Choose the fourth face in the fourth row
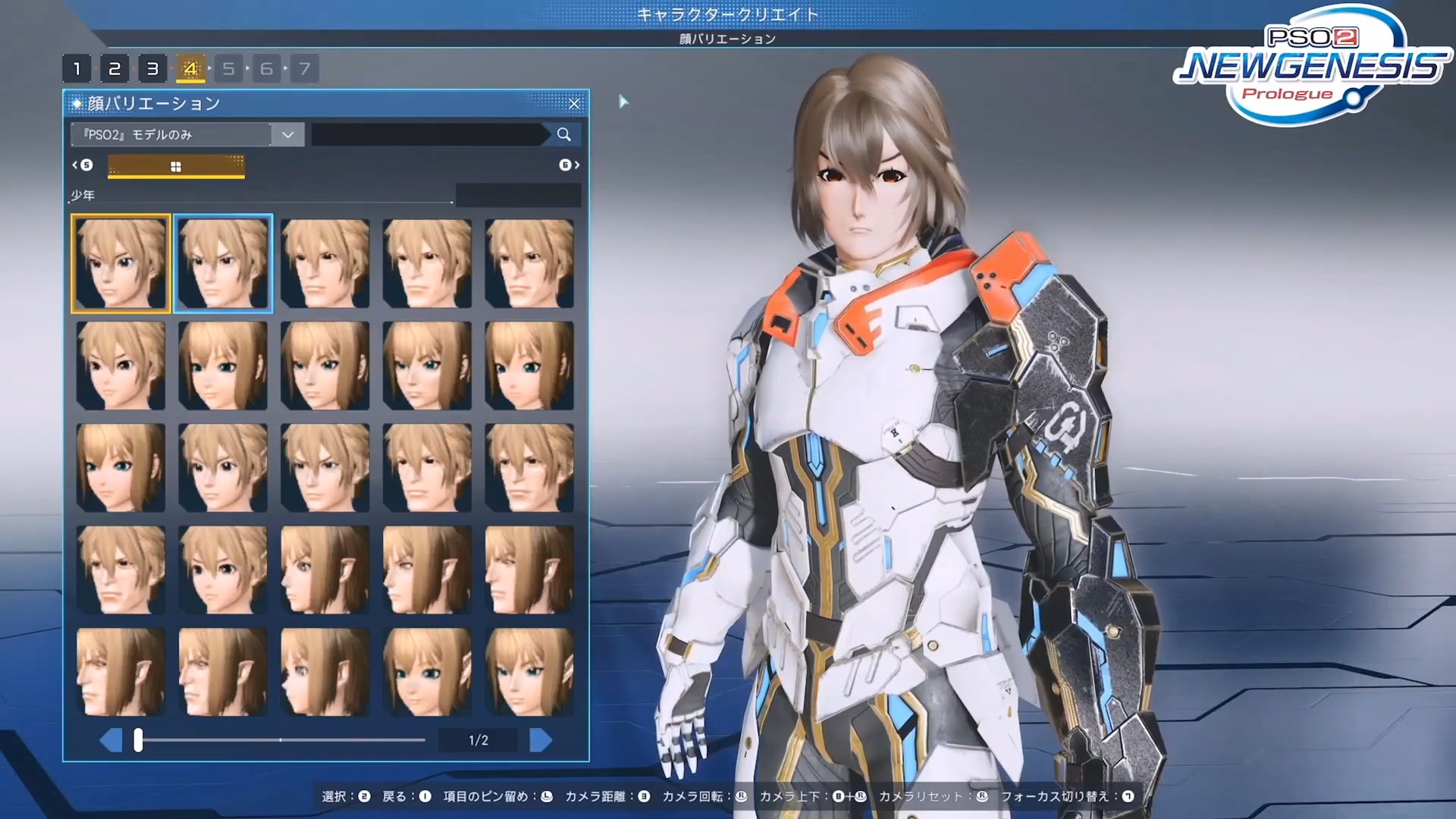The width and height of the screenshot is (1456, 819). [428, 570]
